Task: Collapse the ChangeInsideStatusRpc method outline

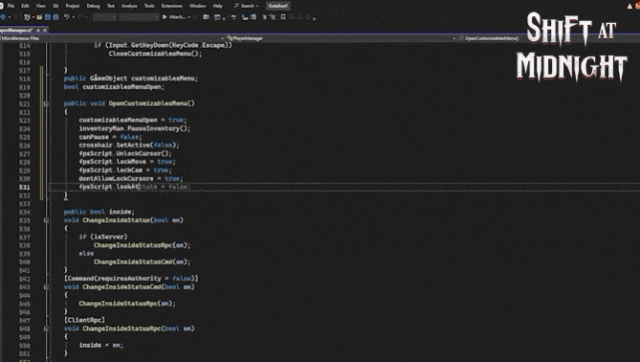Action: [x=46, y=329]
